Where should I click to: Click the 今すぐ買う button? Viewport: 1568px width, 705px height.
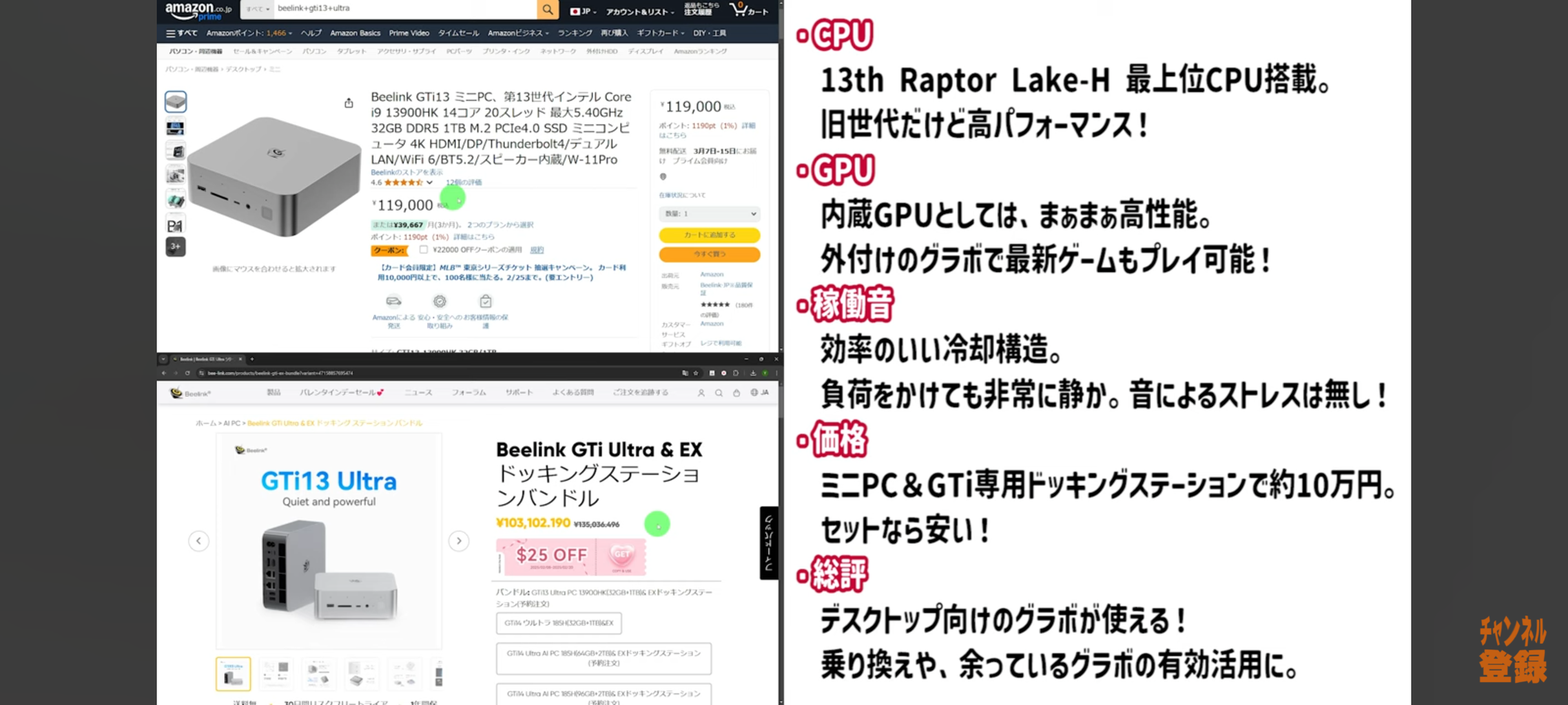click(x=709, y=254)
